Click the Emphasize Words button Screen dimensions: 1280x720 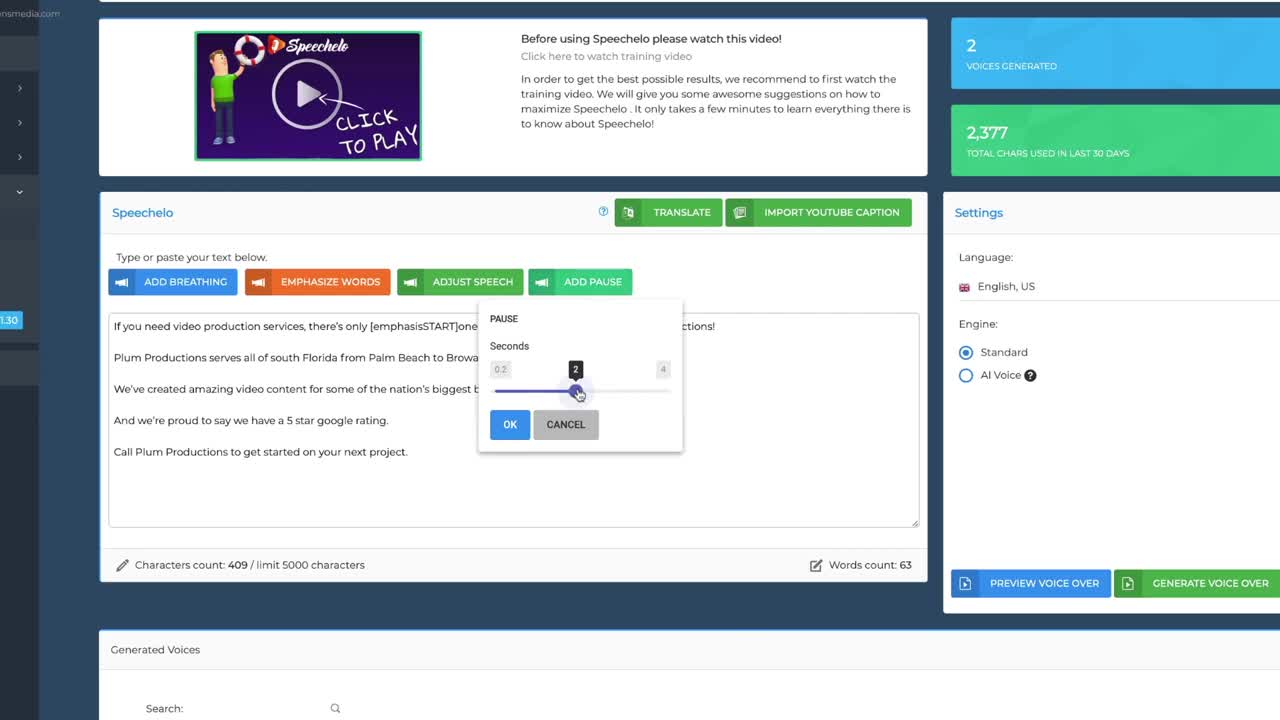(318, 282)
